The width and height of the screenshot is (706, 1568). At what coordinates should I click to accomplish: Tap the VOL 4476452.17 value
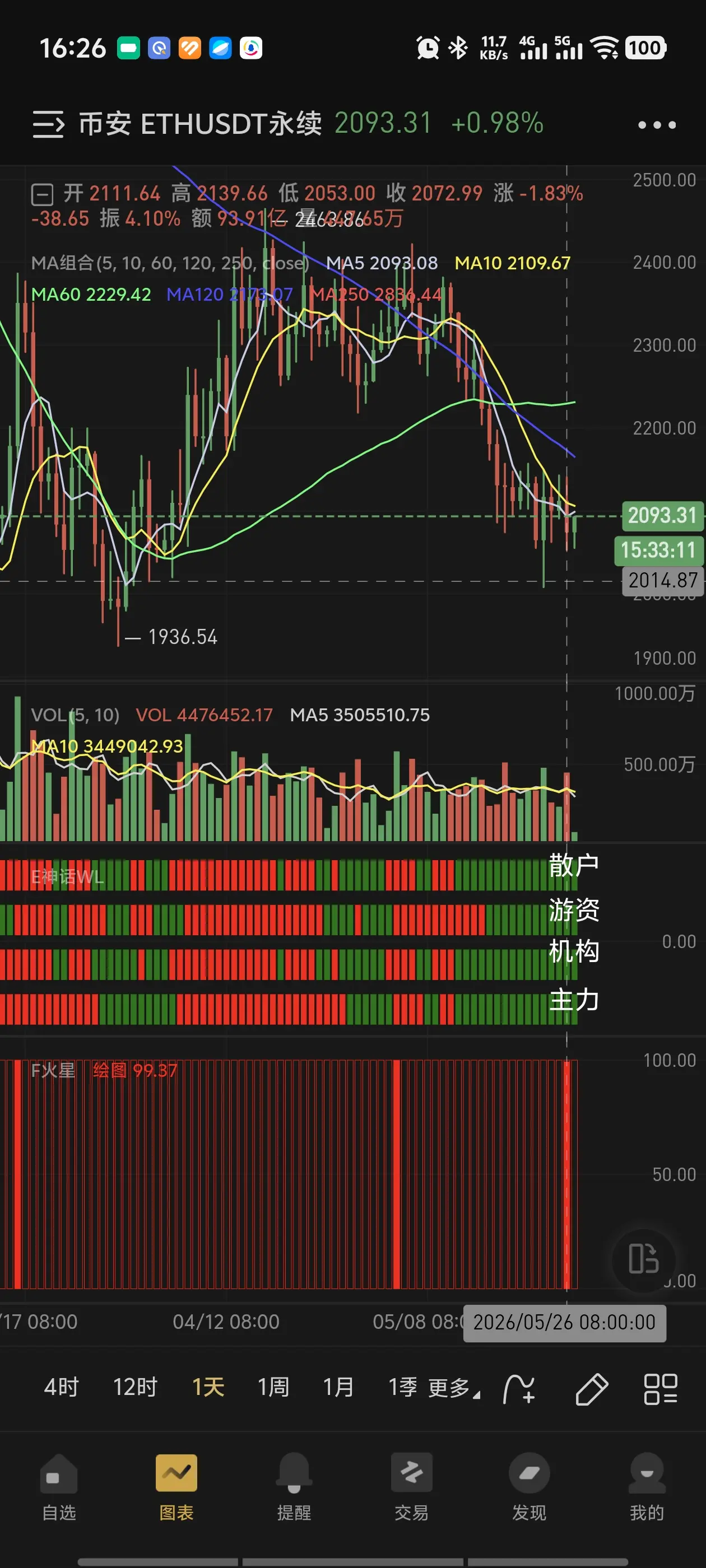click(x=203, y=715)
